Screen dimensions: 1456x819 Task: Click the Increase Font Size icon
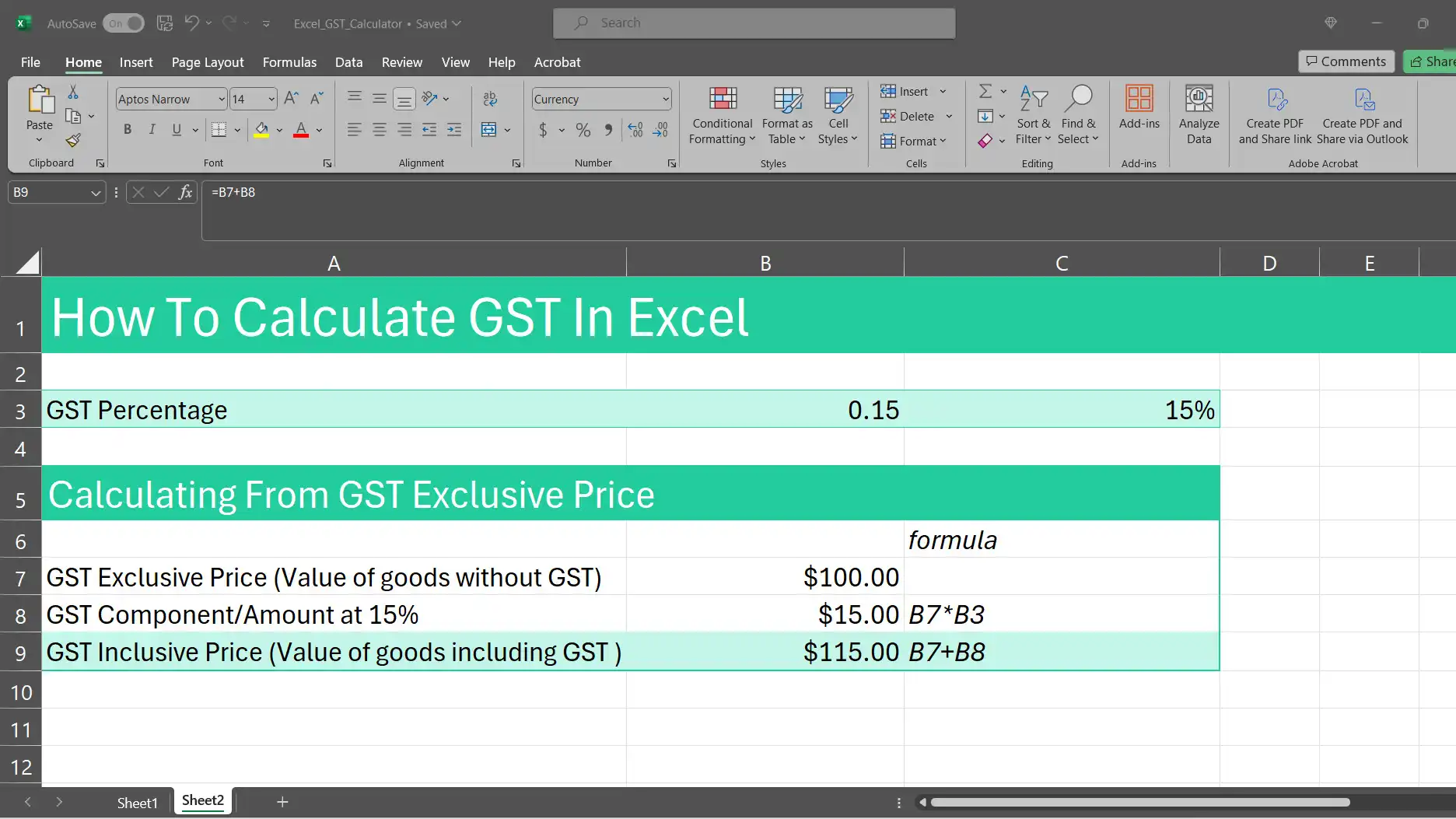(291, 98)
